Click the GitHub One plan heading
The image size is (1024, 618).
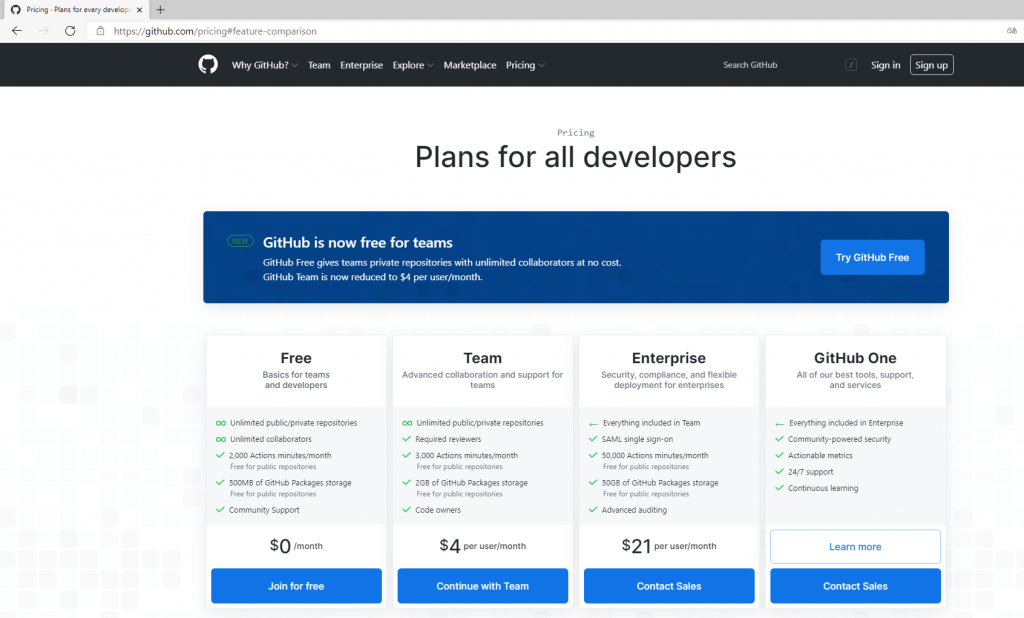click(855, 358)
